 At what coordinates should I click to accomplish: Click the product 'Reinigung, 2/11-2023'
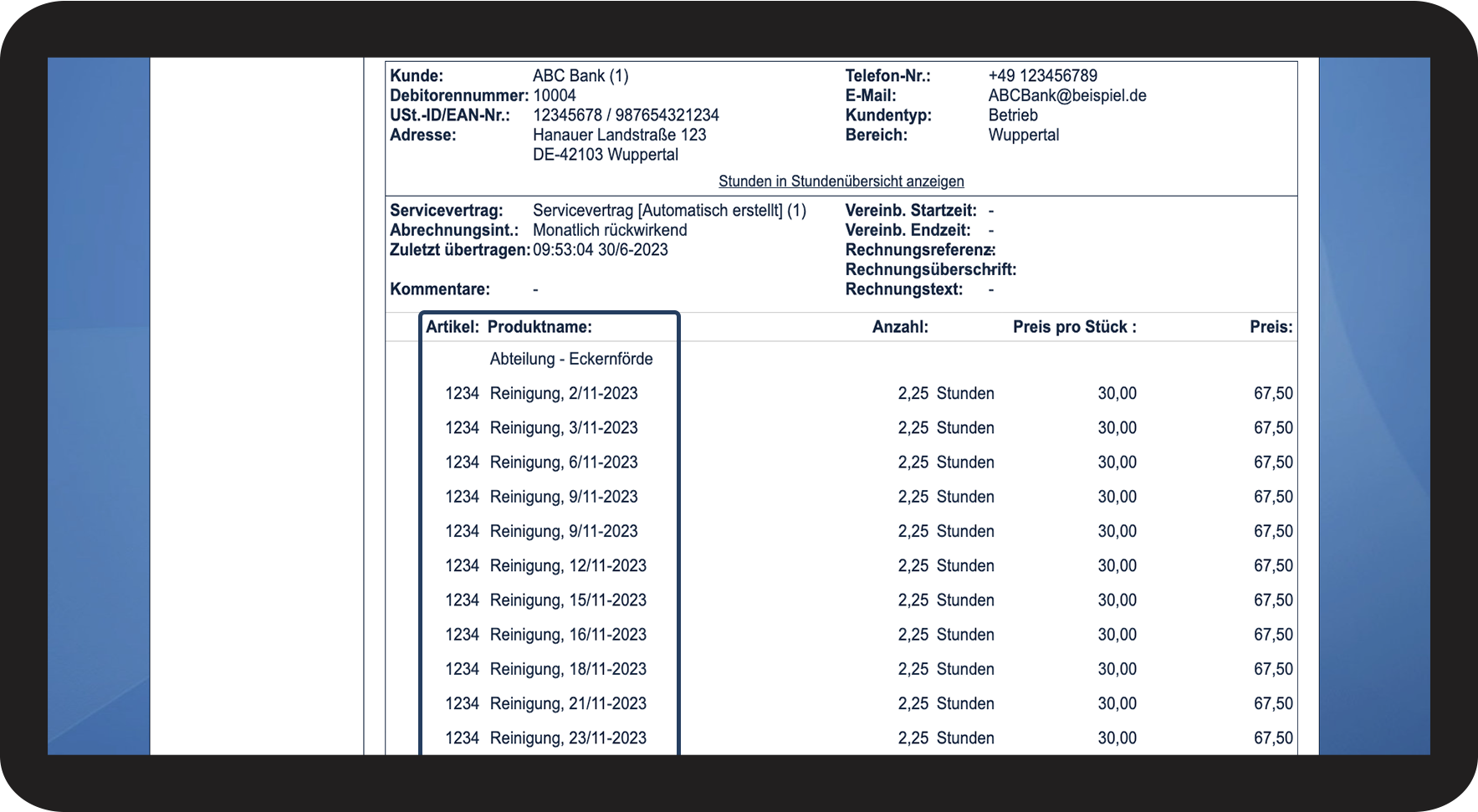point(564,394)
